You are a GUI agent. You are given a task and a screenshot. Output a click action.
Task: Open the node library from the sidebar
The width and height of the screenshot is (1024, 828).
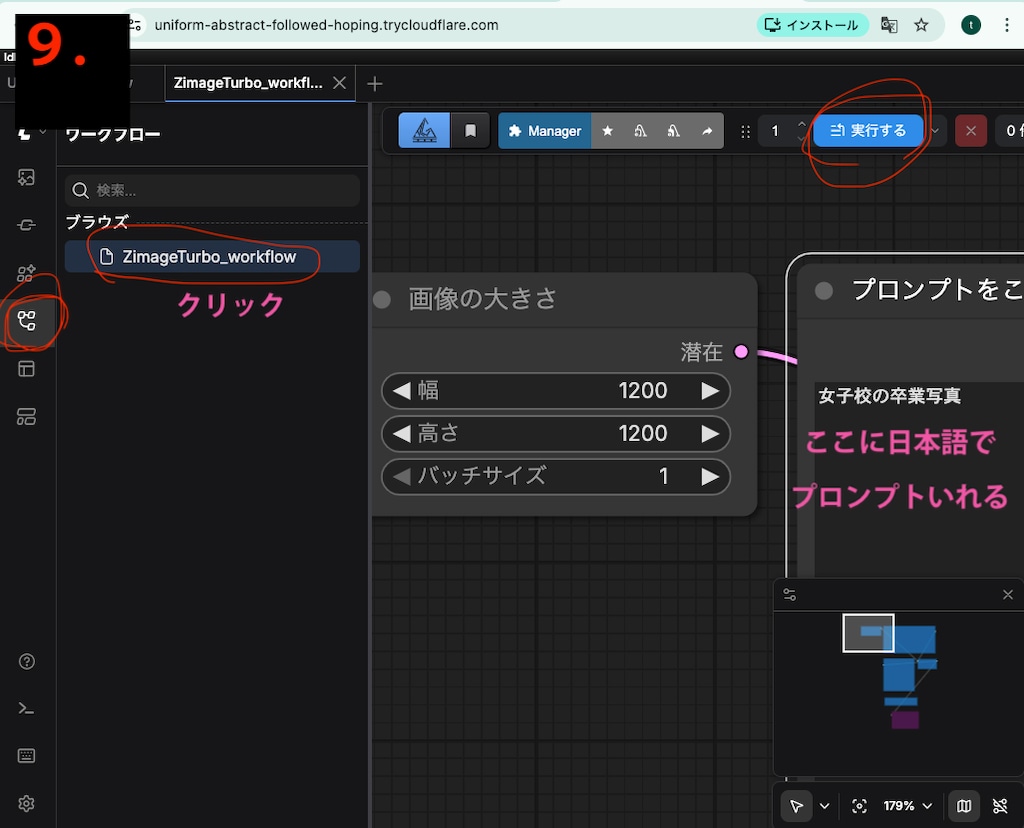27,272
